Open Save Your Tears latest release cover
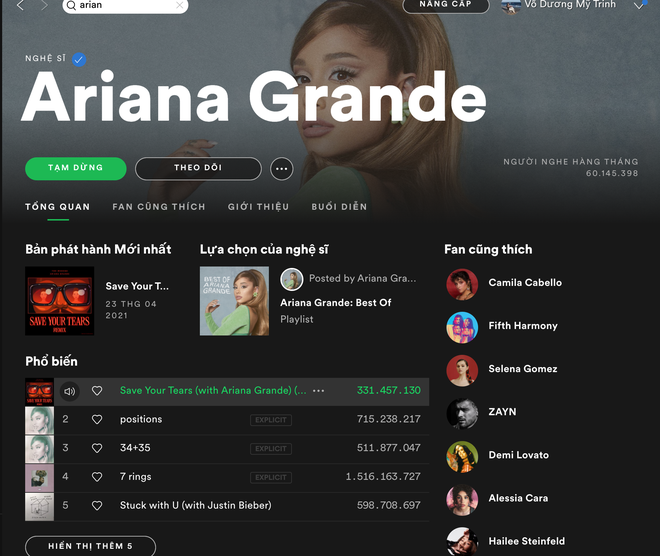660x556 pixels. (x=60, y=301)
